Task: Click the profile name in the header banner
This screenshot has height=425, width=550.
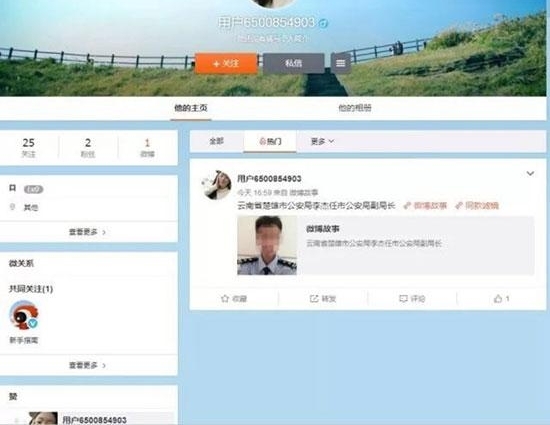Action: click(266, 23)
